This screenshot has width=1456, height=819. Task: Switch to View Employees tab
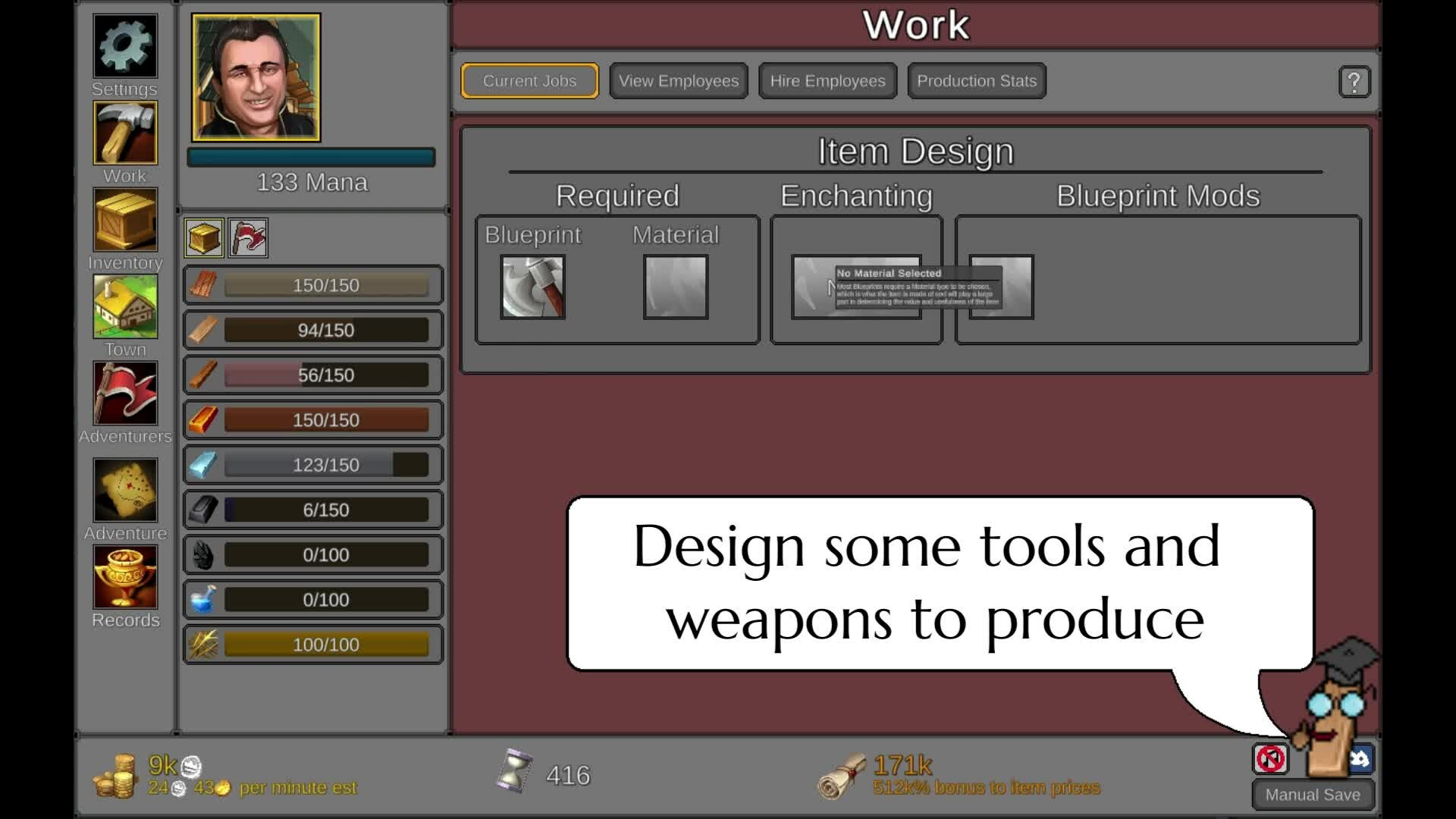coord(678,81)
